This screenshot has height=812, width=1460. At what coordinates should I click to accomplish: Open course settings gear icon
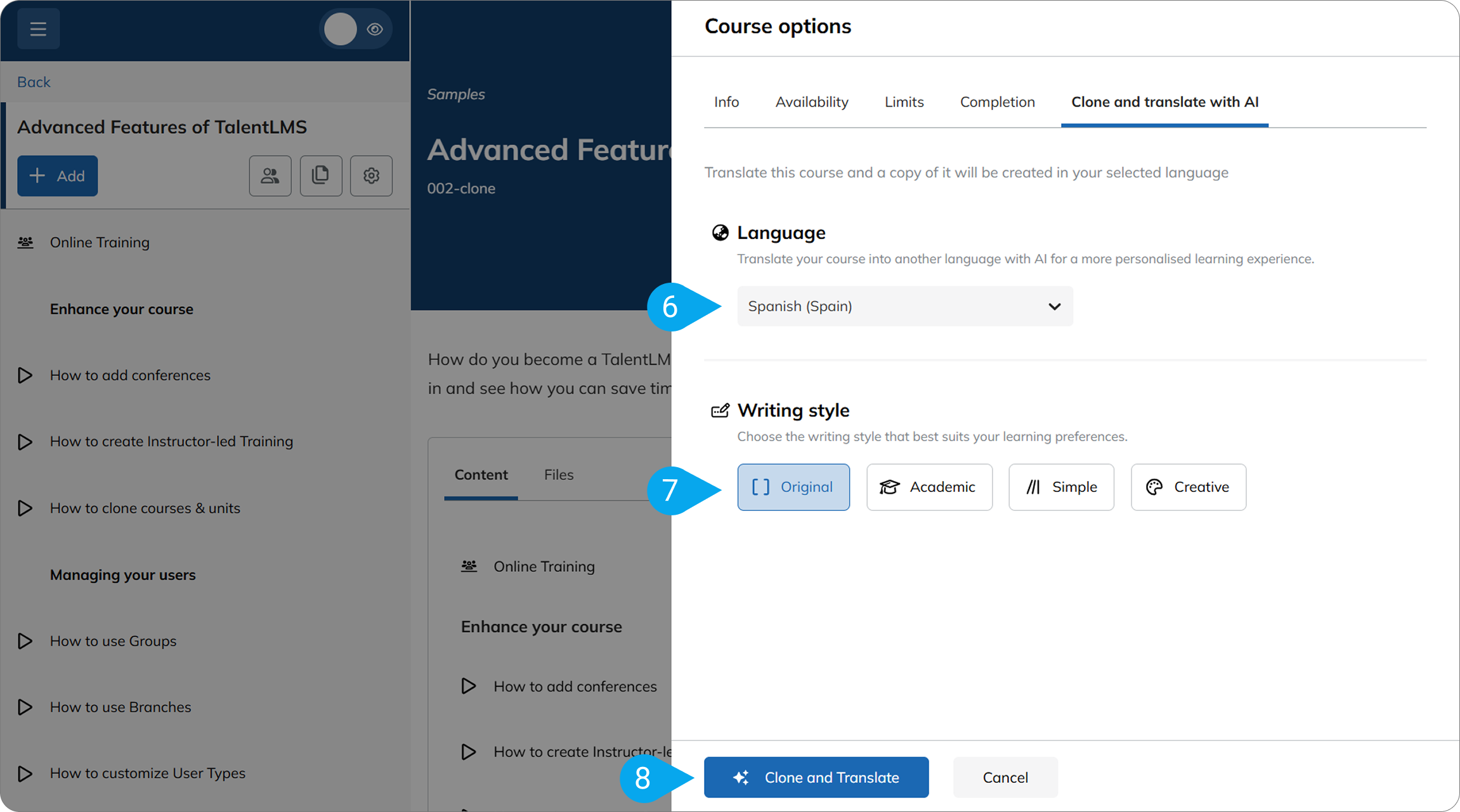coord(372,176)
